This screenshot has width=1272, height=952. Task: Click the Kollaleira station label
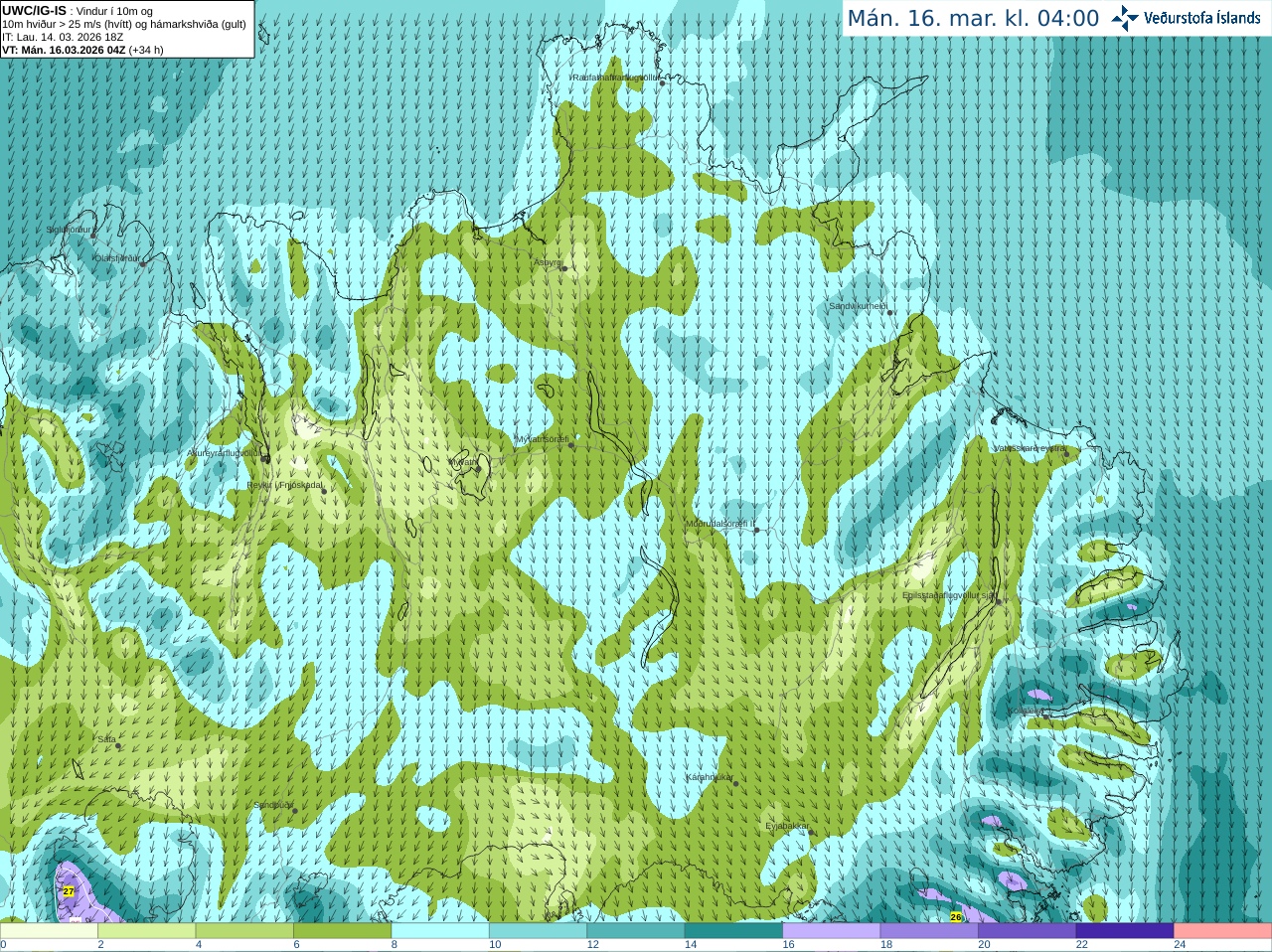click(x=1028, y=712)
